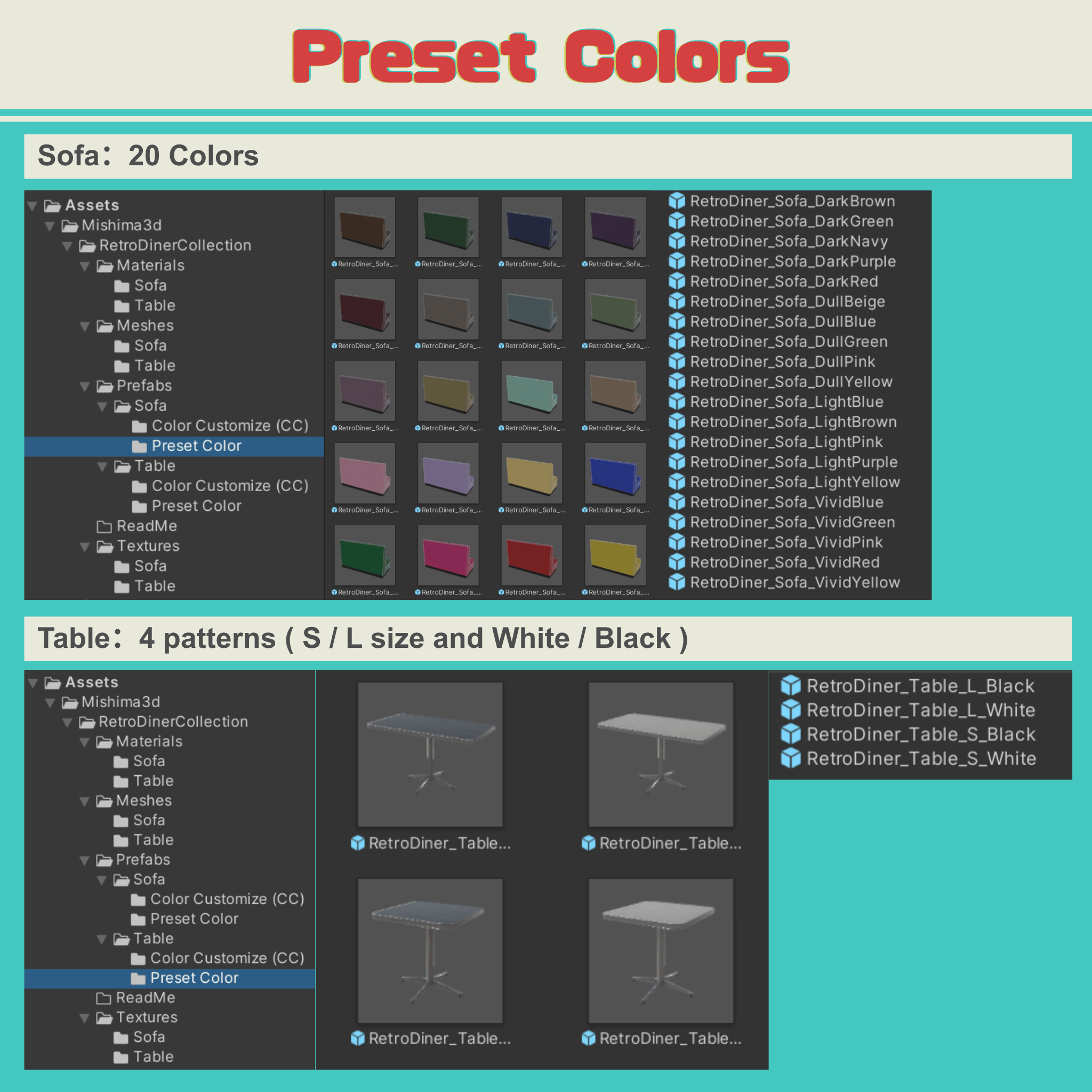Click the folder icon of highlighted Preset Color under Sofa
This screenshot has width=1092, height=1092.
point(139,446)
